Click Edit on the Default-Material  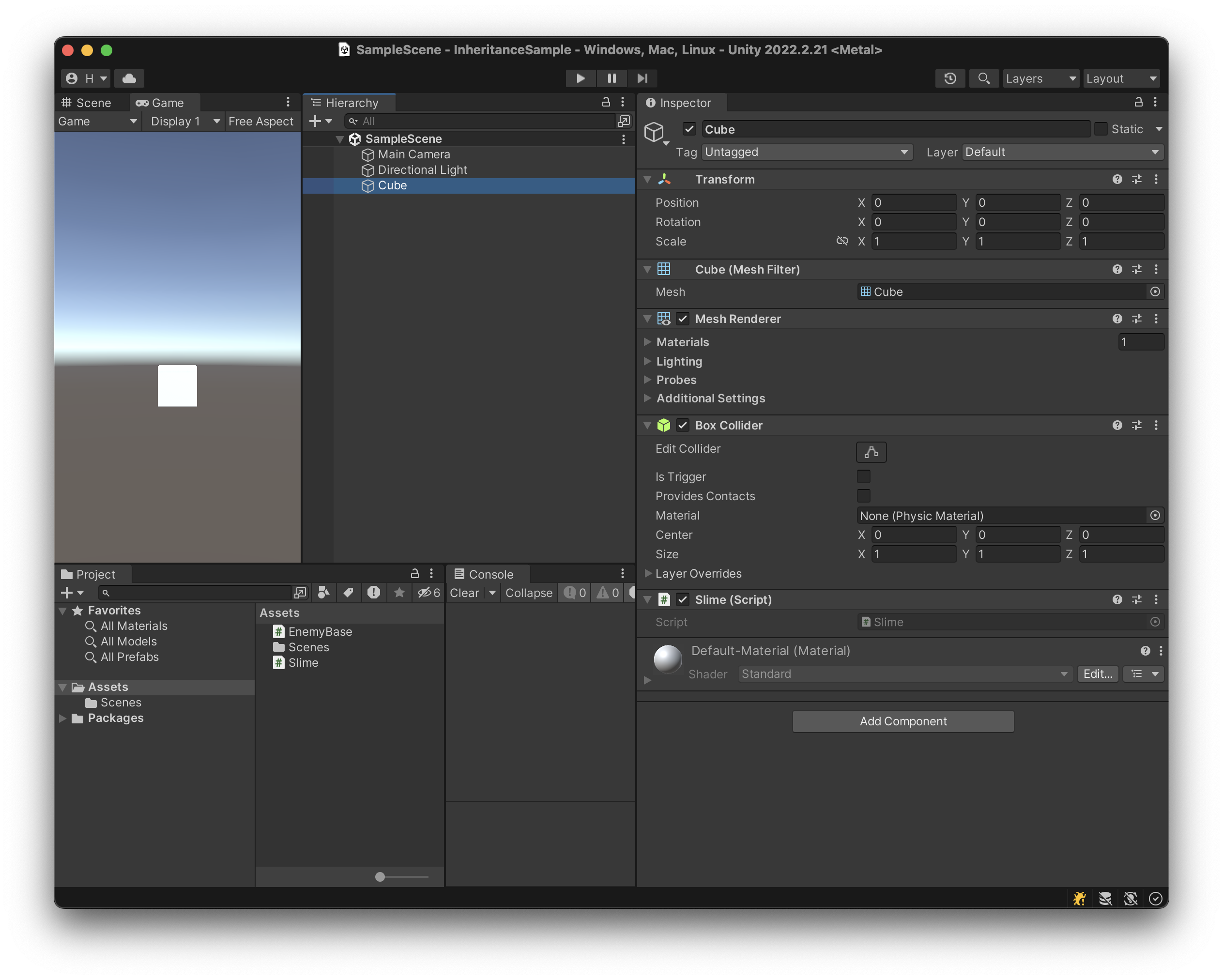(1097, 674)
